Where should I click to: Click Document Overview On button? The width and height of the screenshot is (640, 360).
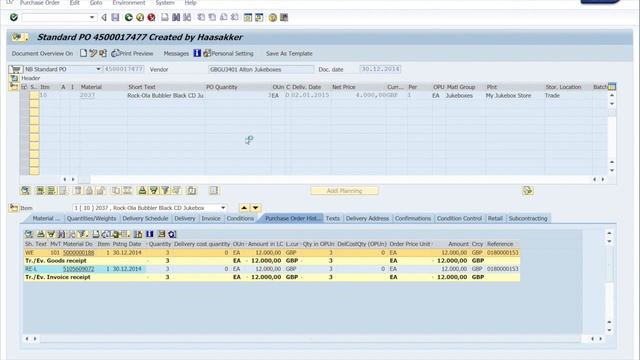pos(42,53)
